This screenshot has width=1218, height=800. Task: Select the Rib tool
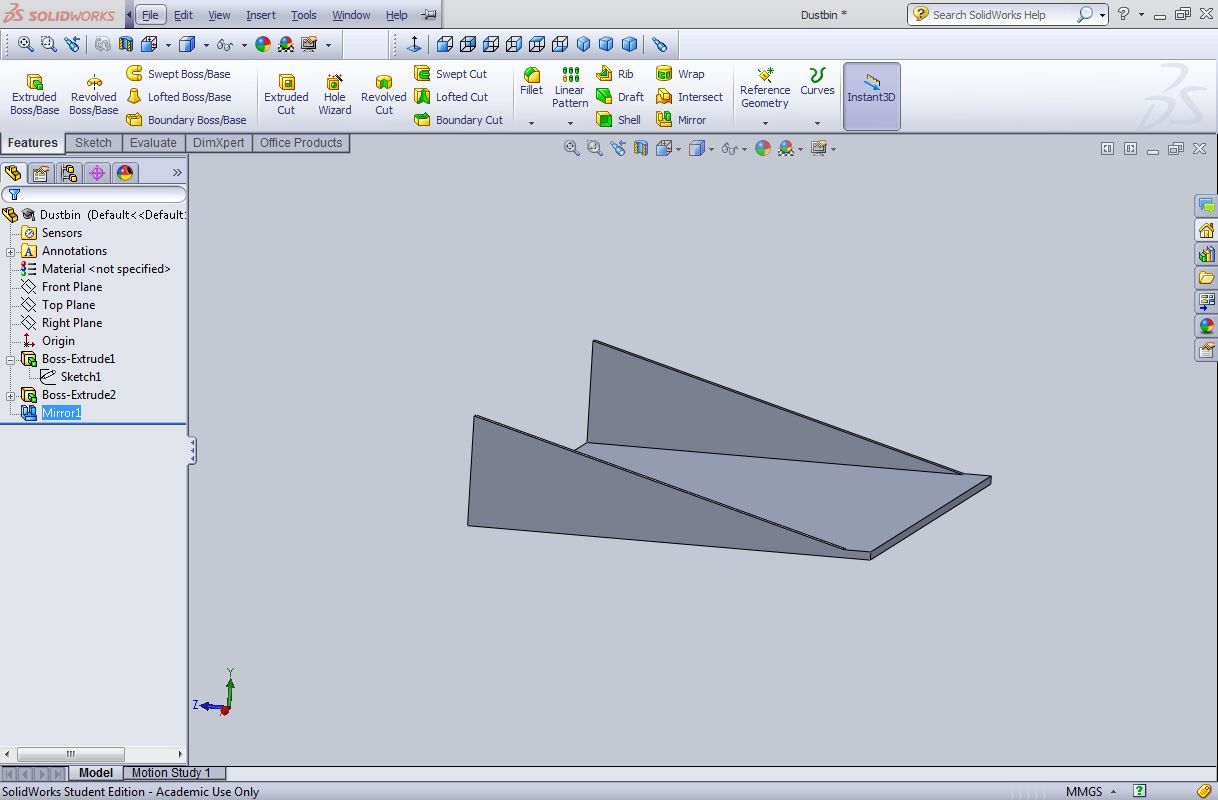coord(615,74)
